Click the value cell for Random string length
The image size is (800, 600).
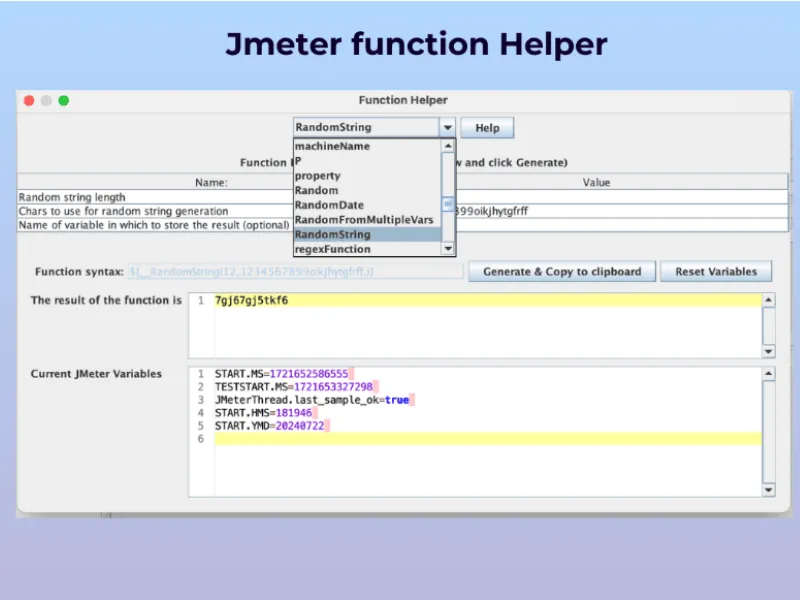[x=621, y=197]
